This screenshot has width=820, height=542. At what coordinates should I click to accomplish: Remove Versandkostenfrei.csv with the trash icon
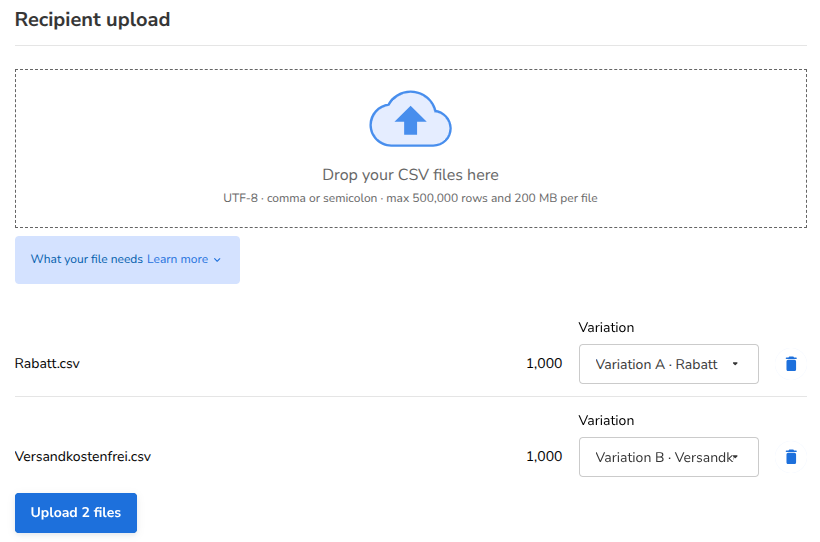pos(791,457)
